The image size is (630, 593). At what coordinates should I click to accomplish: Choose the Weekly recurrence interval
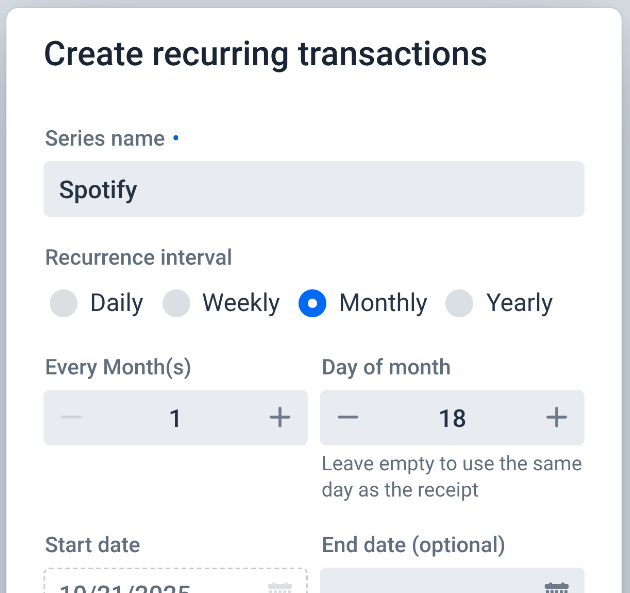point(177,303)
